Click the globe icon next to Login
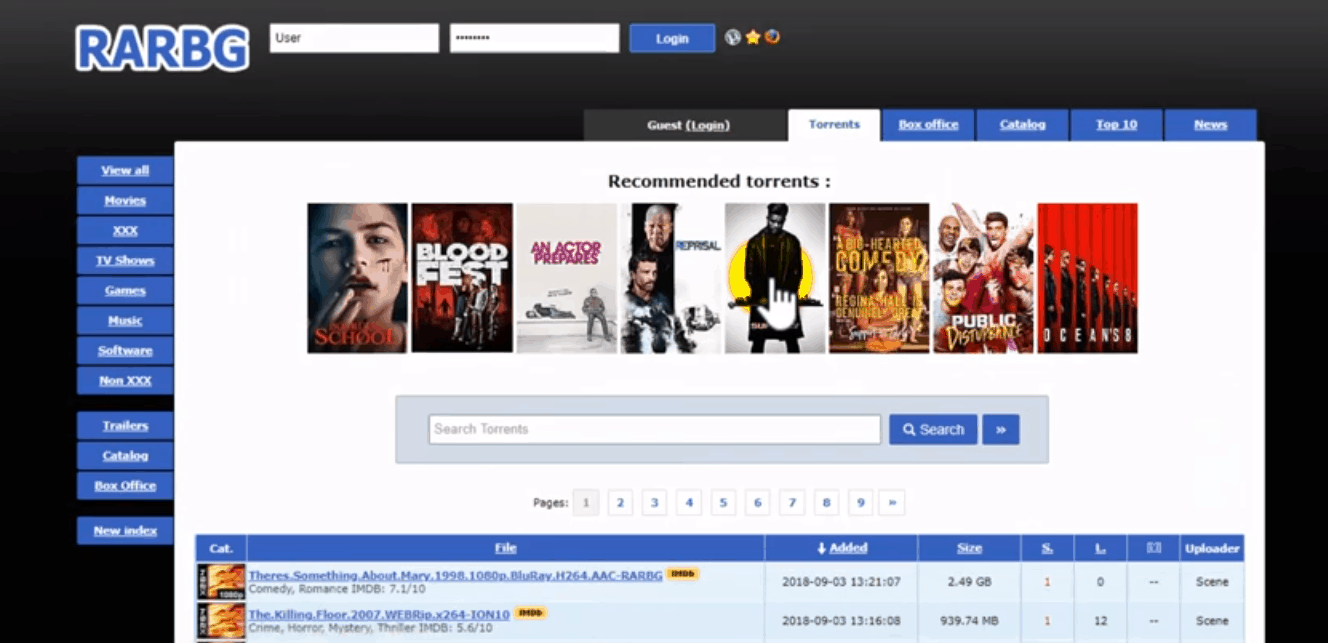Viewport: 1328px width, 643px height. (733, 38)
